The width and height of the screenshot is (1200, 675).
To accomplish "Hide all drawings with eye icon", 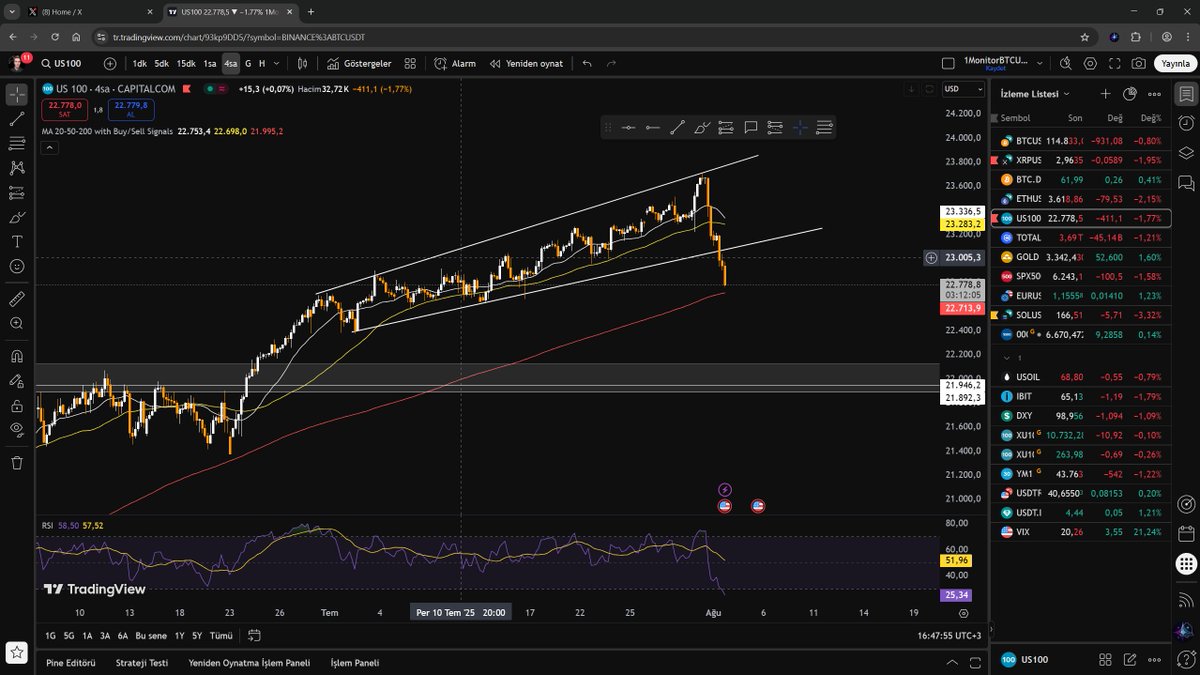I will [x=17, y=430].
